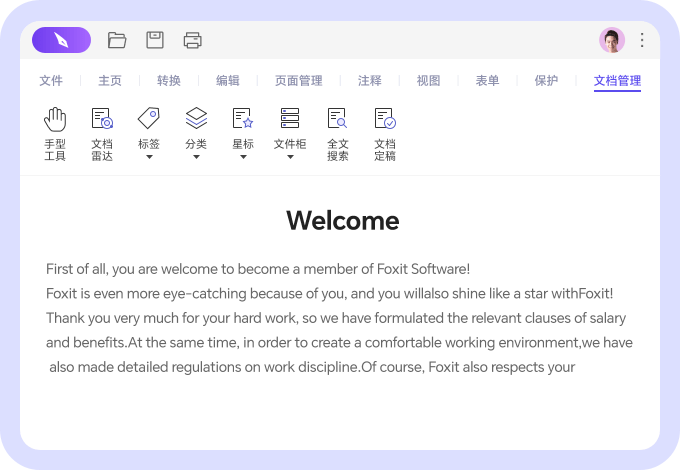This screenshot has height=470, width=680.
Task: Open the 页面管理 tab
Action: tap(299, 81)
